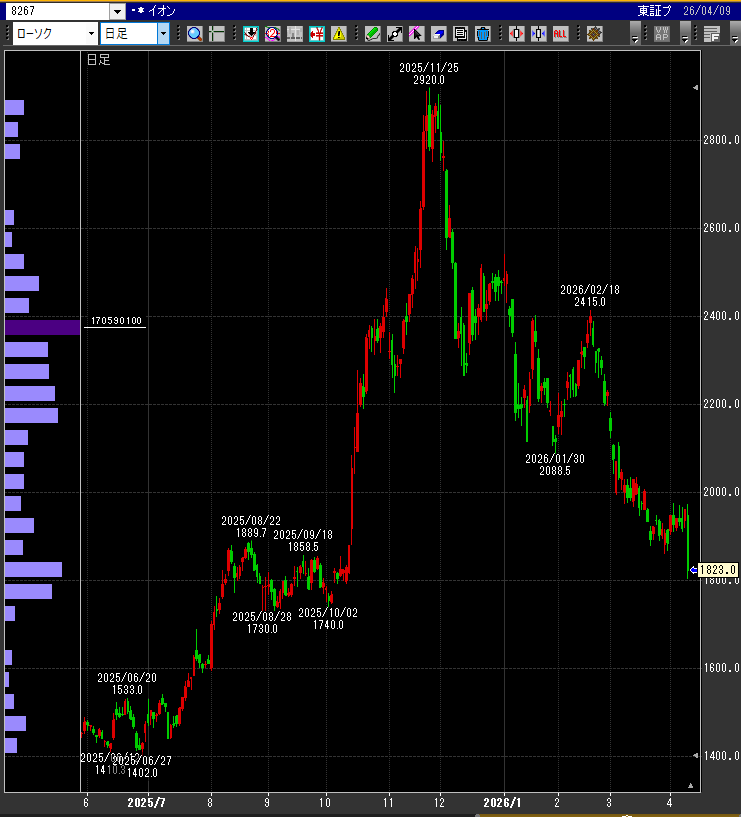
Task: Click the down-arrow chart icon with cyan border
Action: point(251,34)
